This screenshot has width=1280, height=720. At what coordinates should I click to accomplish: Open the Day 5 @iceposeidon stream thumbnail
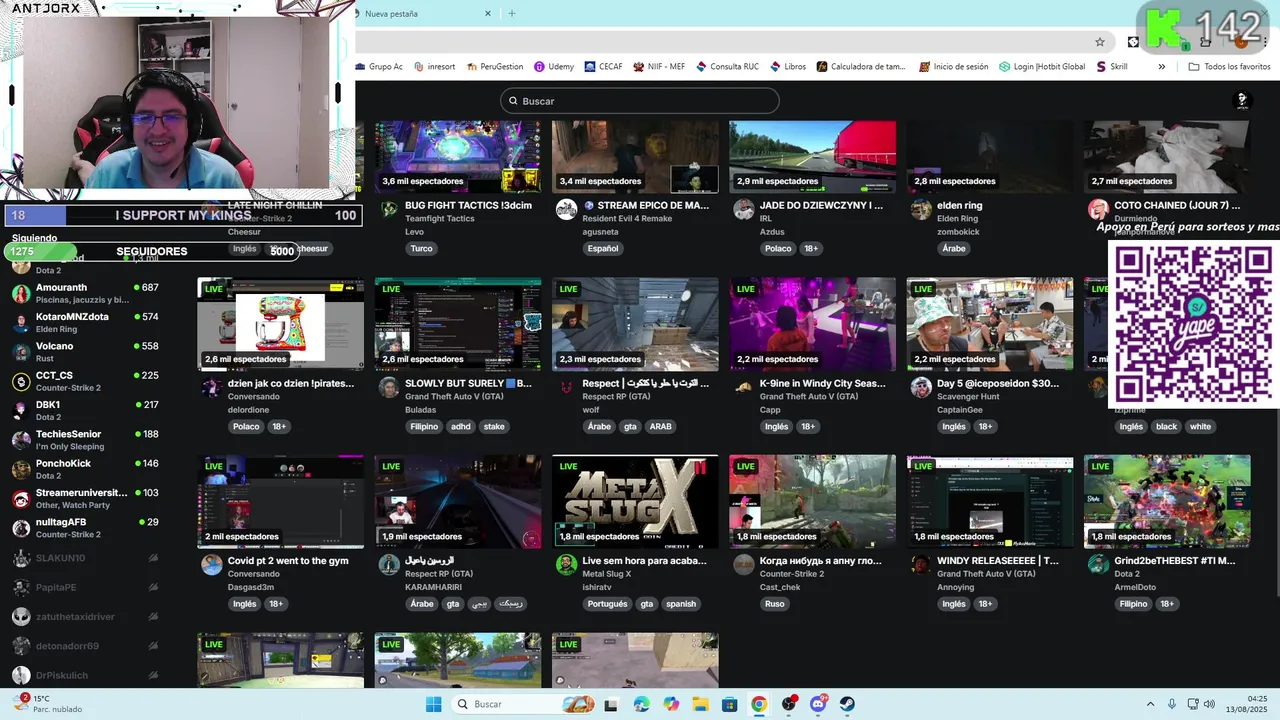point(990,324)
